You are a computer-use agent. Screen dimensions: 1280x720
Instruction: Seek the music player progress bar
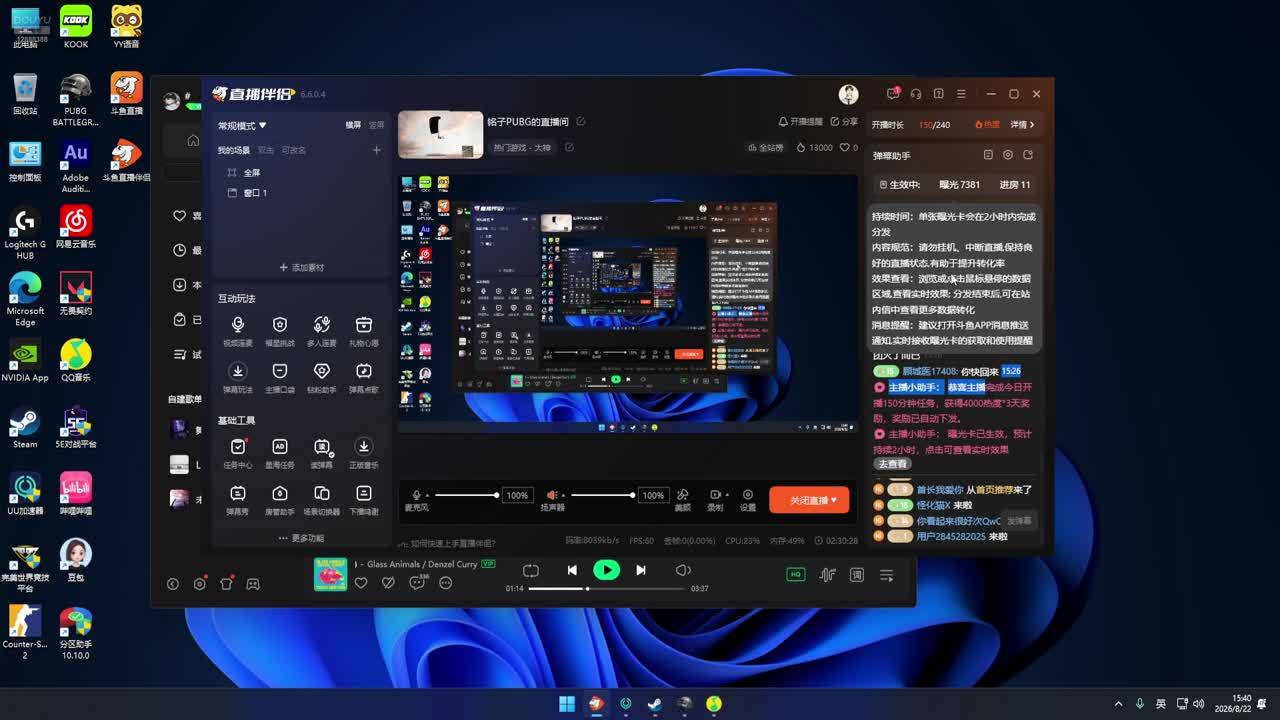tap(607, 588)
